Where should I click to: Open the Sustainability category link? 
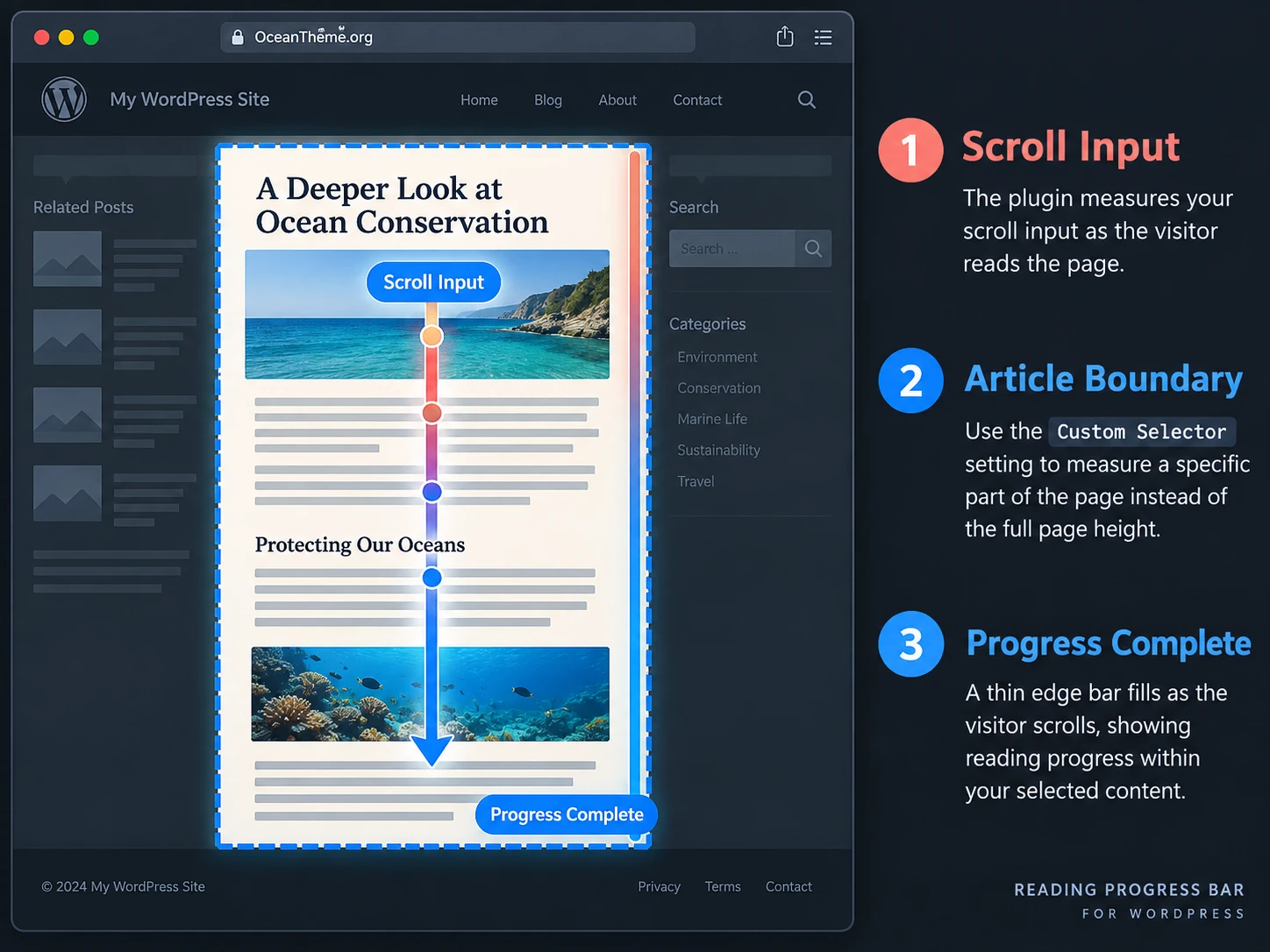point(718,450)
